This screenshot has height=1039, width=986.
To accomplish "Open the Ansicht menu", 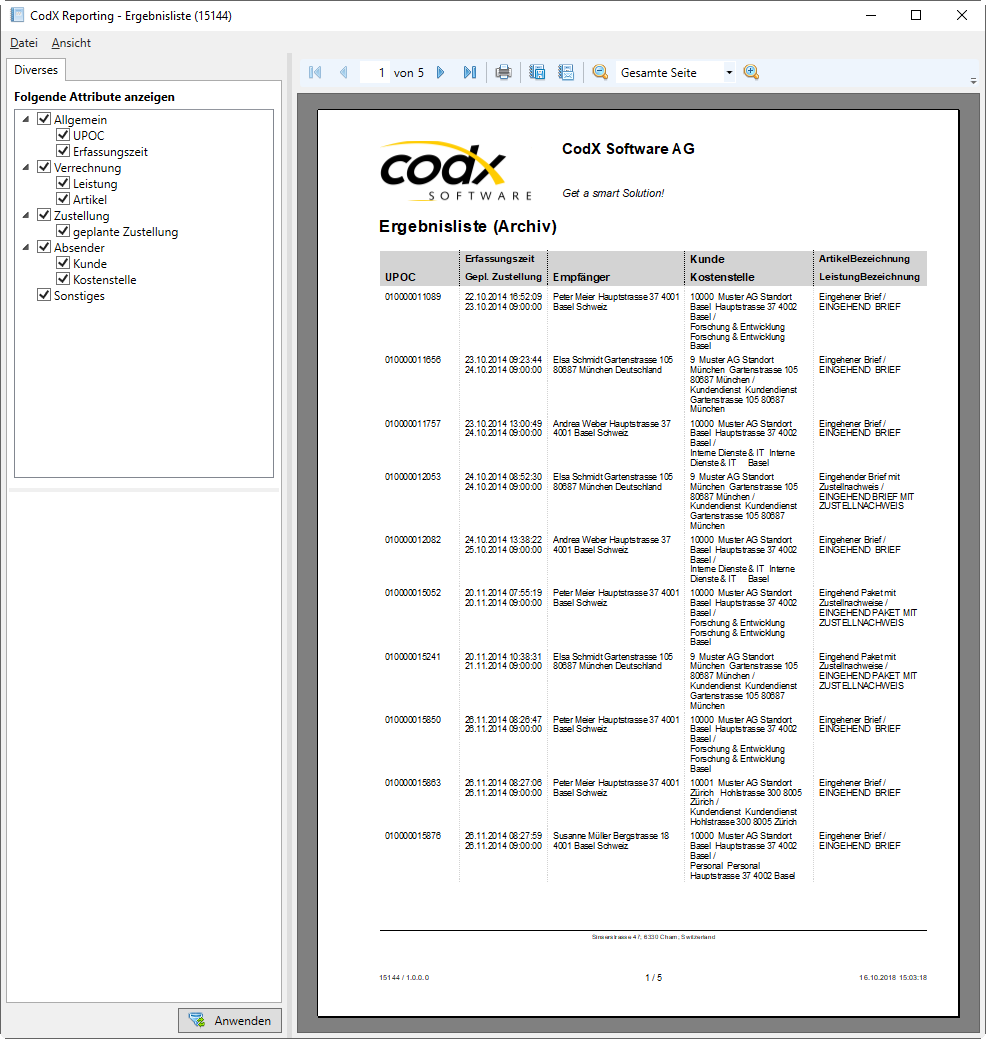I will [x=70, y=43].
